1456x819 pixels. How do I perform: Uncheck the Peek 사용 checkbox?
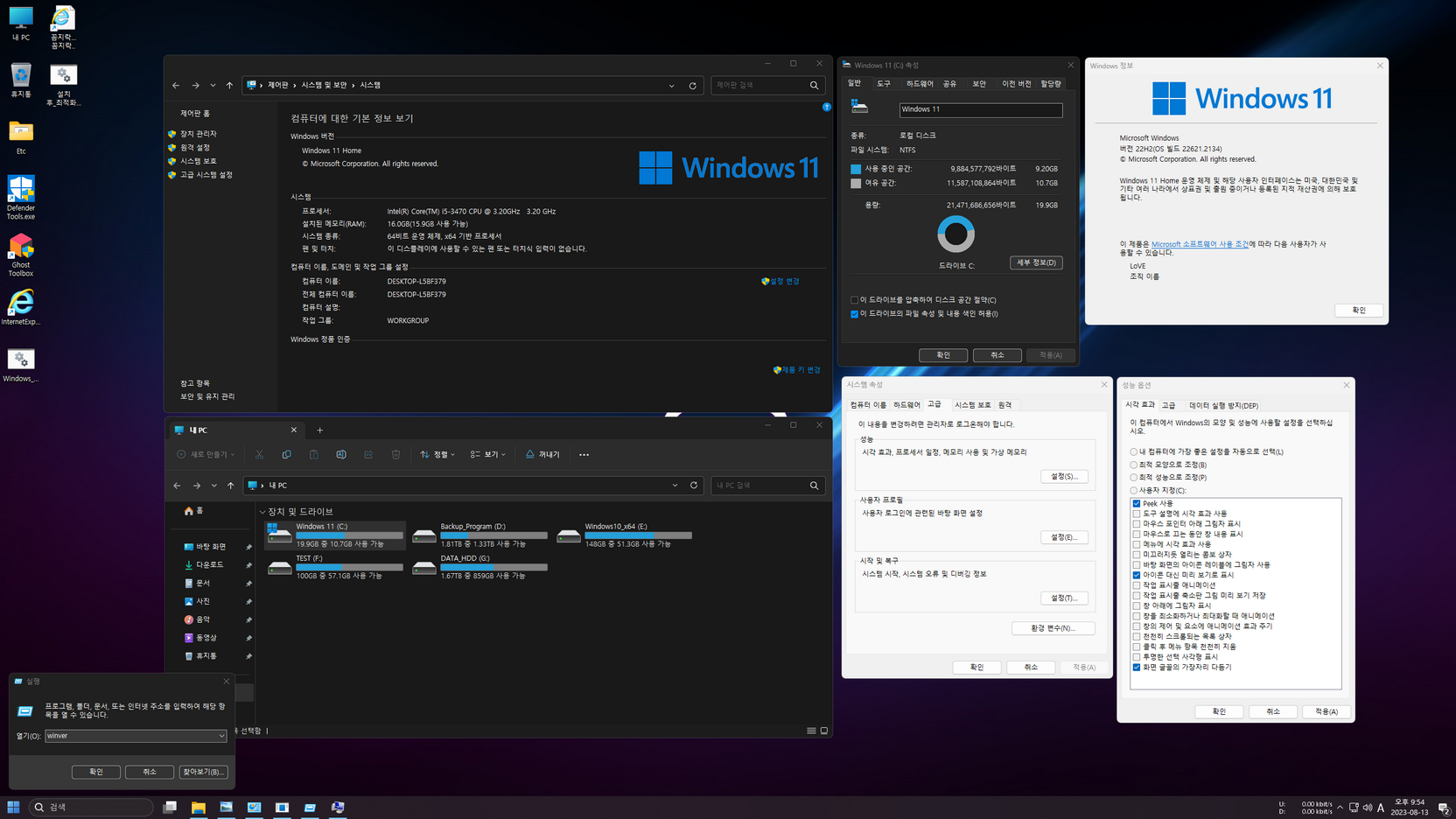click(1137, 503)
